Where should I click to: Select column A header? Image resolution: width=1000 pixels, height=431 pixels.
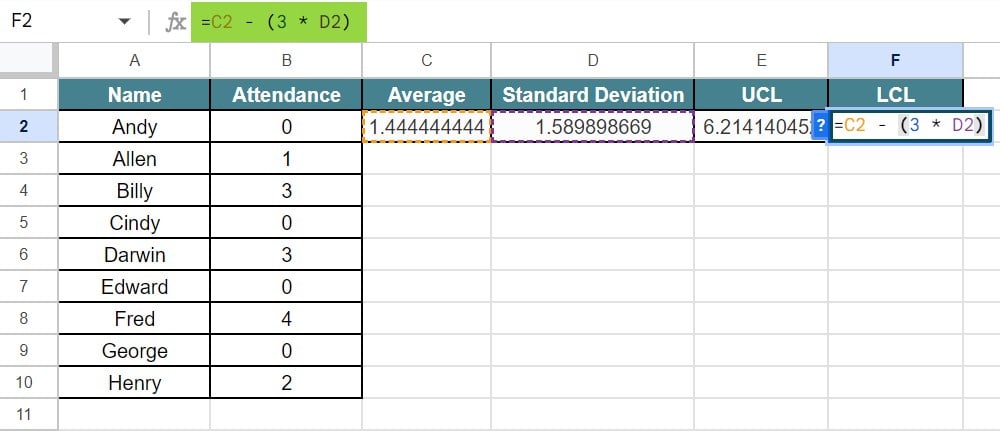pyautogui.click(x=134, y=61)
